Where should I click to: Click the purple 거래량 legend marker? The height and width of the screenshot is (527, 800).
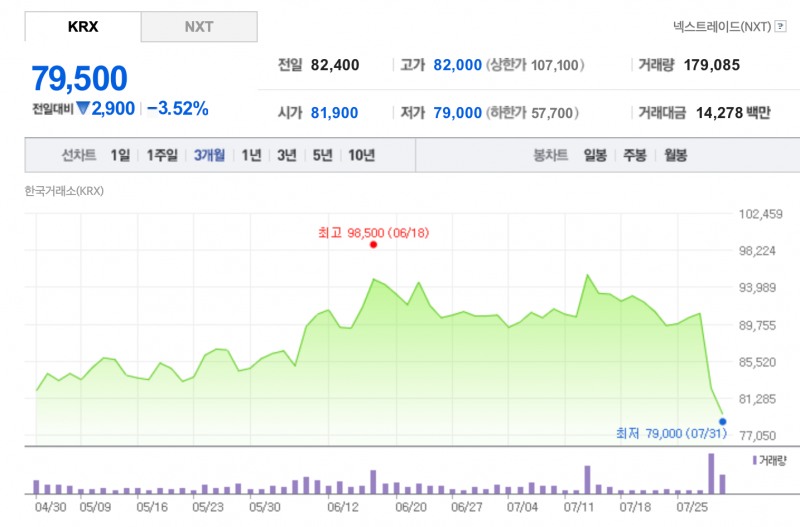pos(753,460)
